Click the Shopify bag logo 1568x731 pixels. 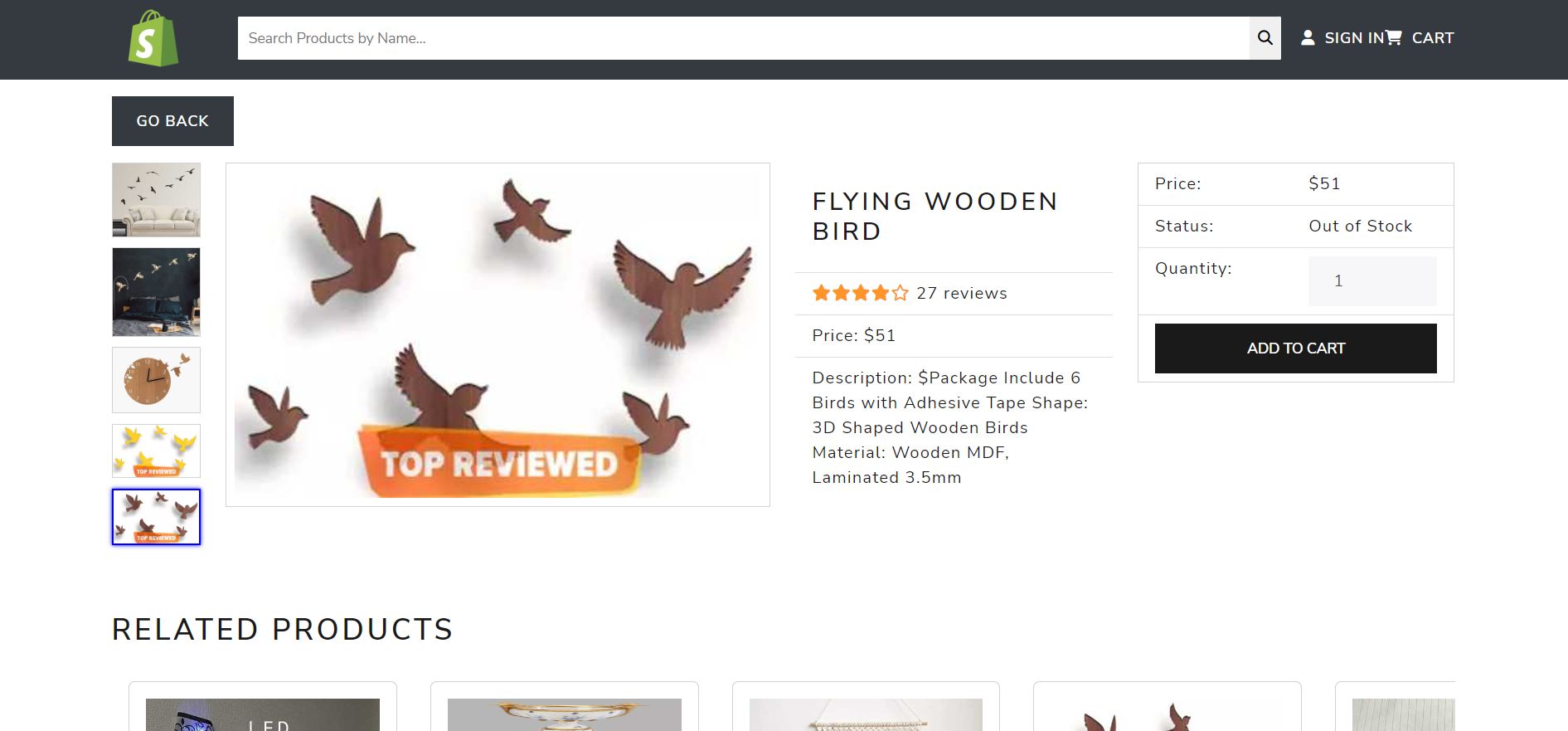coord(153,38)
